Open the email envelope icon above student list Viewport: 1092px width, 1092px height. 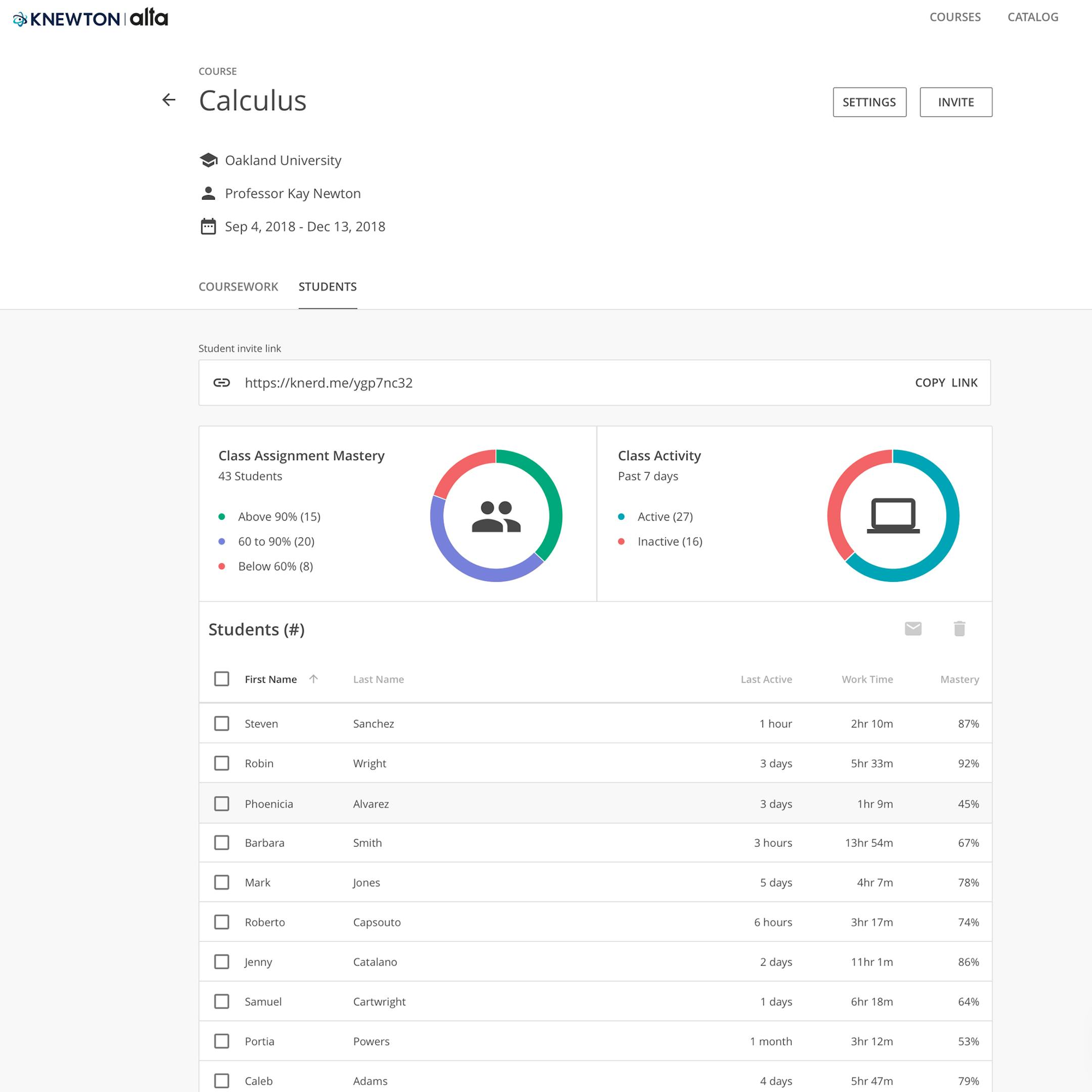click(x=914, y=628)
